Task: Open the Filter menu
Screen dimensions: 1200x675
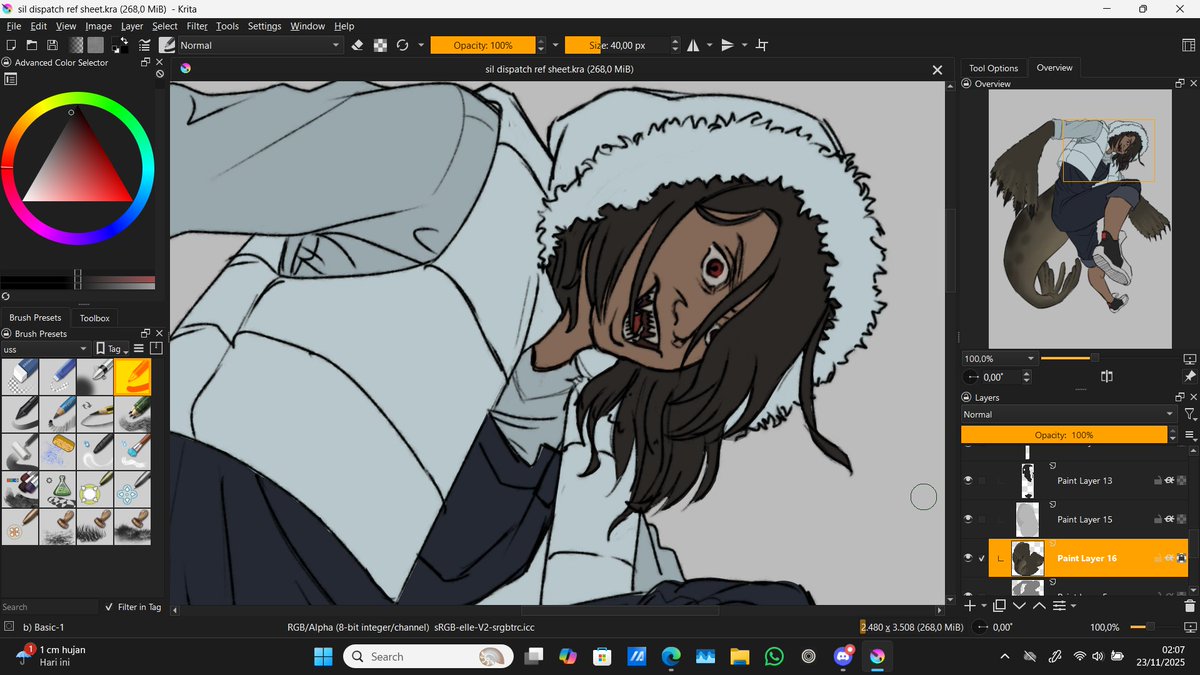Action: pyautogui.click(x=196, y=26)
